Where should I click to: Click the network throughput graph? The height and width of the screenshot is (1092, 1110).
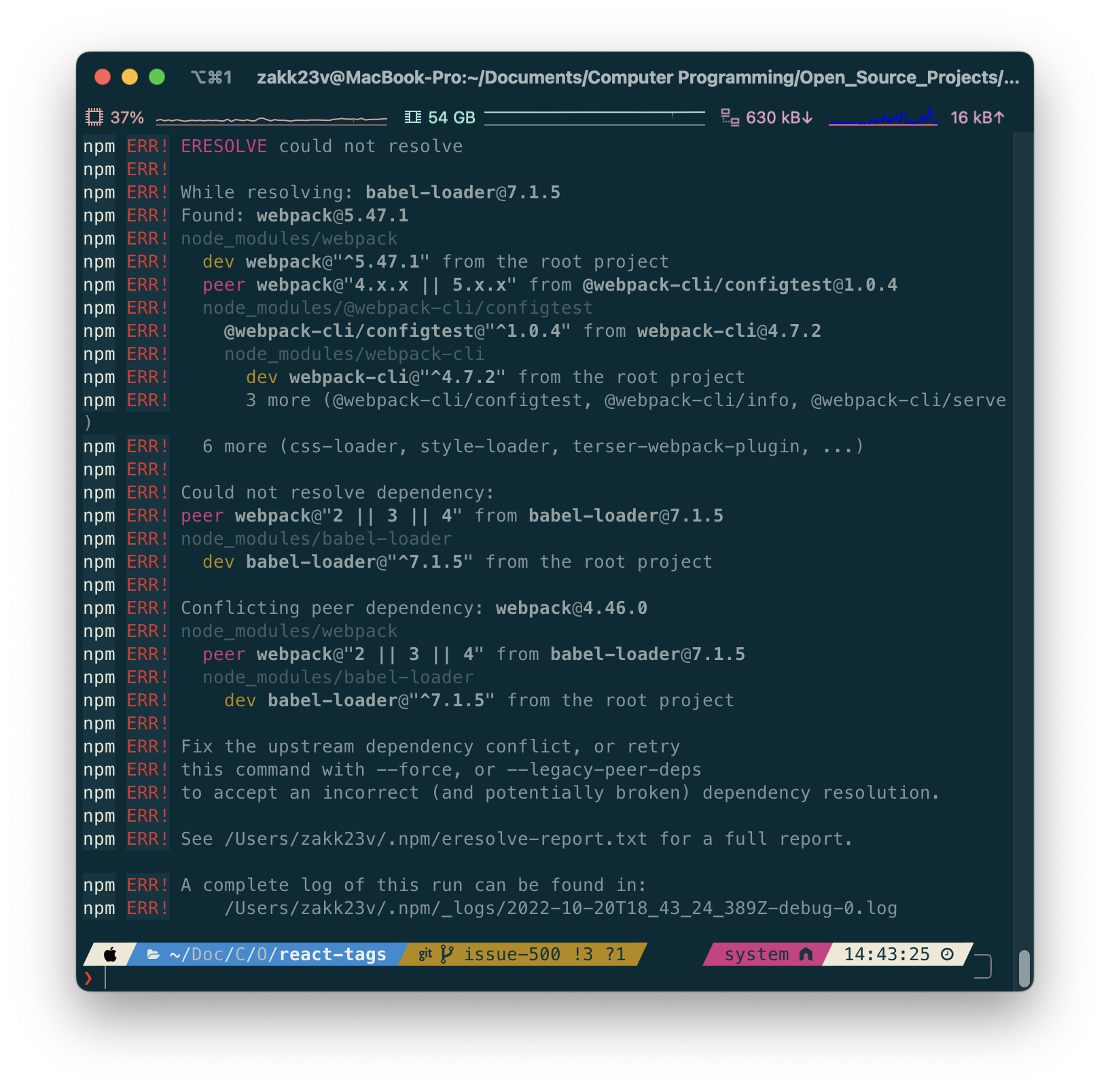click(x=883, y=117)
